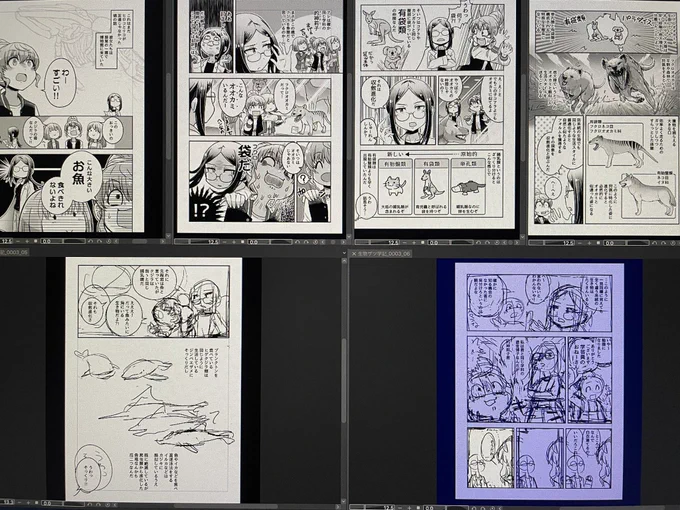Fit the _0003_06 blue sketch to its window
The width and height of the screenshot is (680, 510).
pyautogui.click(x=418, y=508)
